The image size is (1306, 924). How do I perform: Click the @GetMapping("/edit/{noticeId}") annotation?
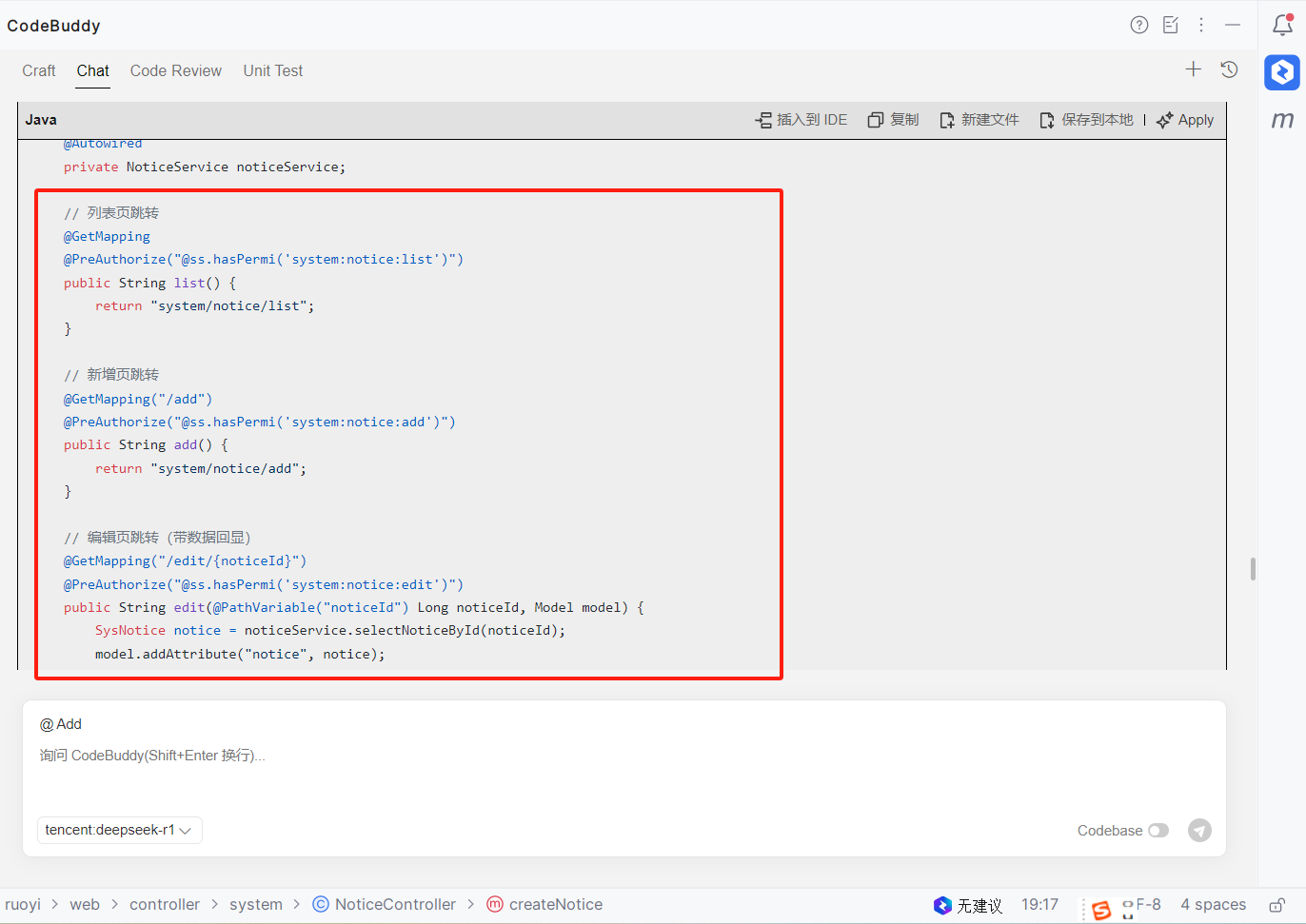(x=186, y=561)
